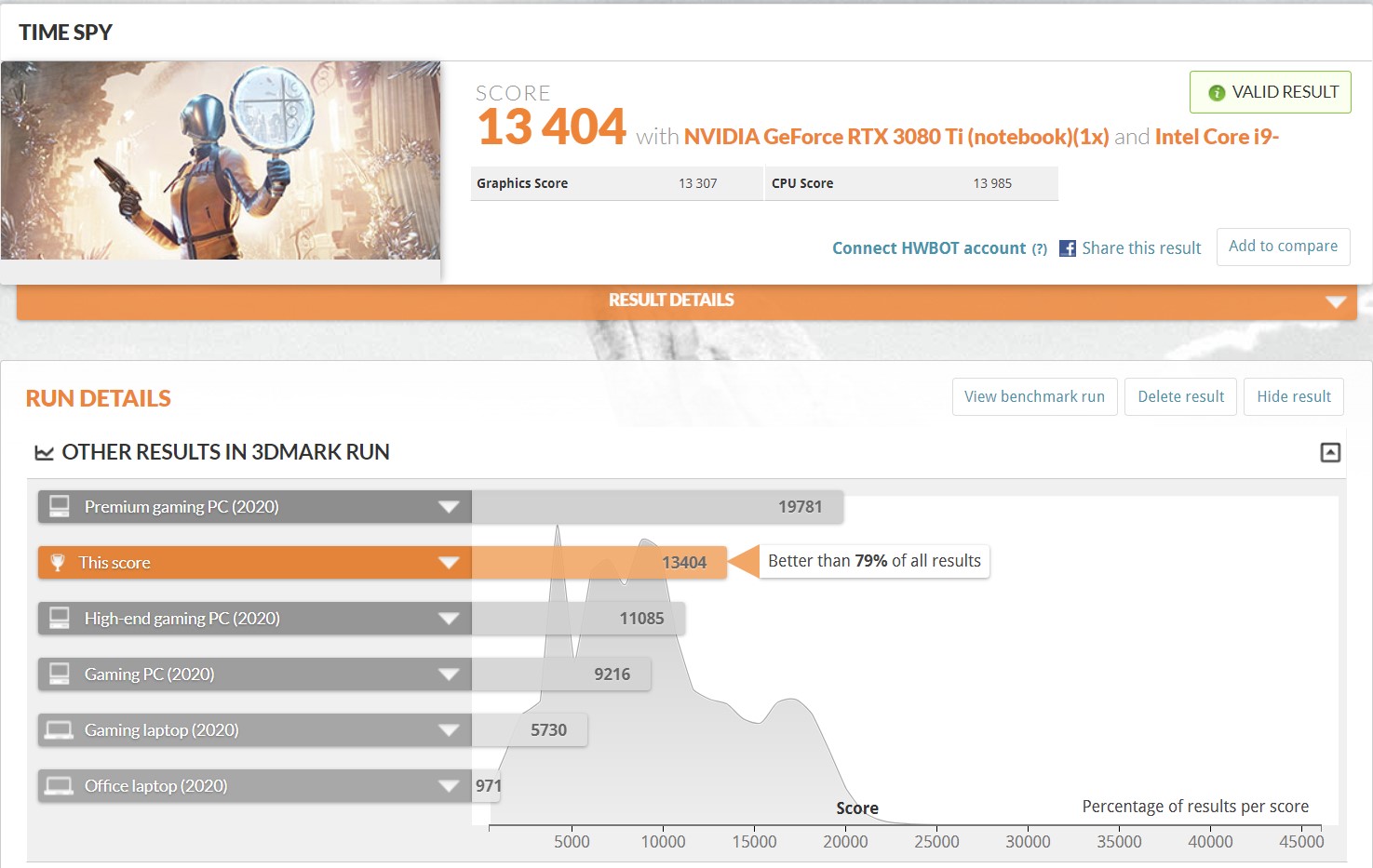The width and height of the screenshot is (1373, 868).
Task: Click the trophy icon beside This score
Action: coord(58,563)
